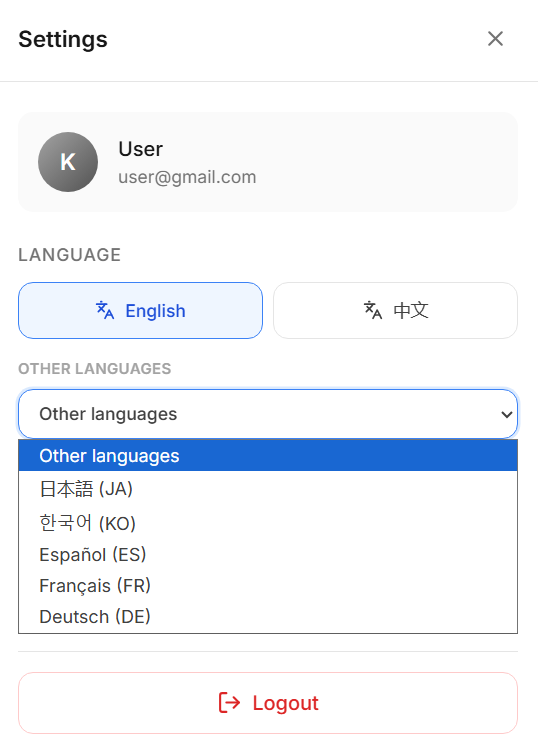Click the User display name

click(141, 149)
